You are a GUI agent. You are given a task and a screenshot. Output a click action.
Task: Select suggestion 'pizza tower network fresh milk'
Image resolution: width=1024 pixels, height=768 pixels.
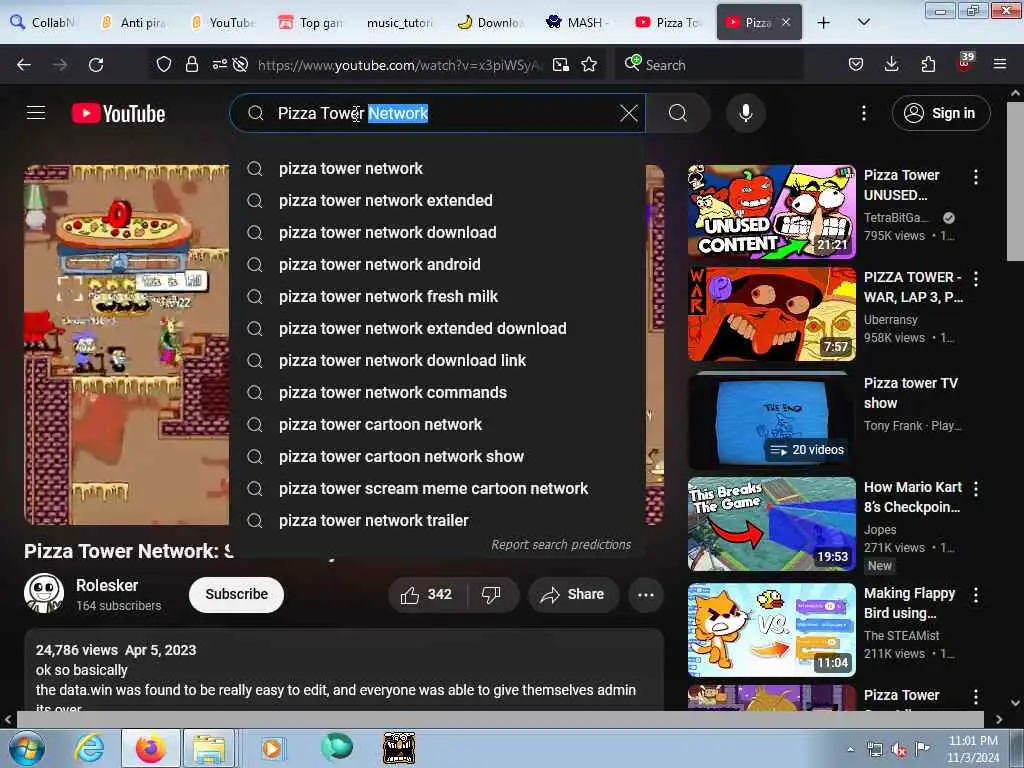pyautogui.click(x=436, y=296)
